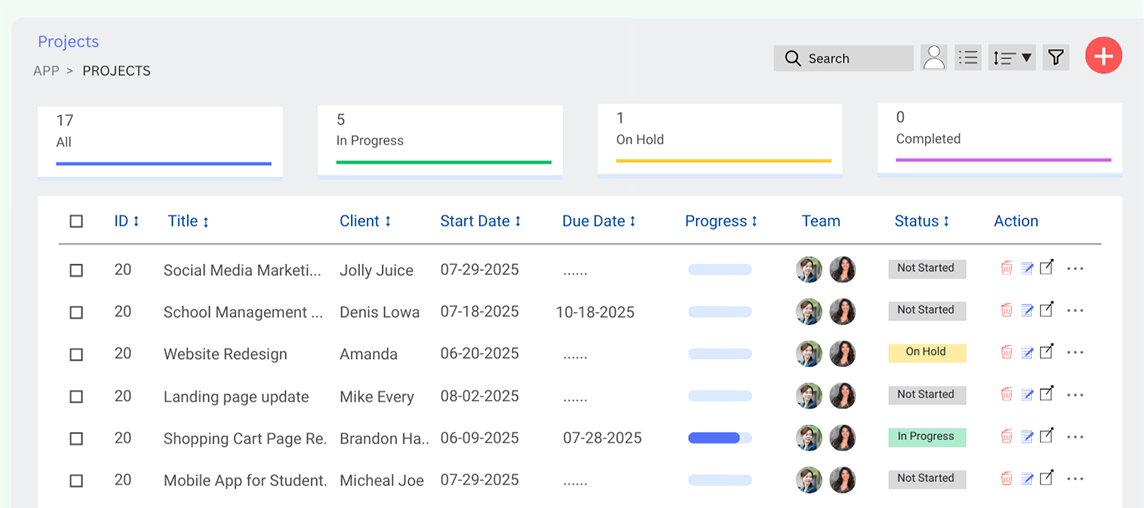The width and height of the screenshot is (1144, 508).
Task: Open Landing page update in new window
Action: point(1047,394)
